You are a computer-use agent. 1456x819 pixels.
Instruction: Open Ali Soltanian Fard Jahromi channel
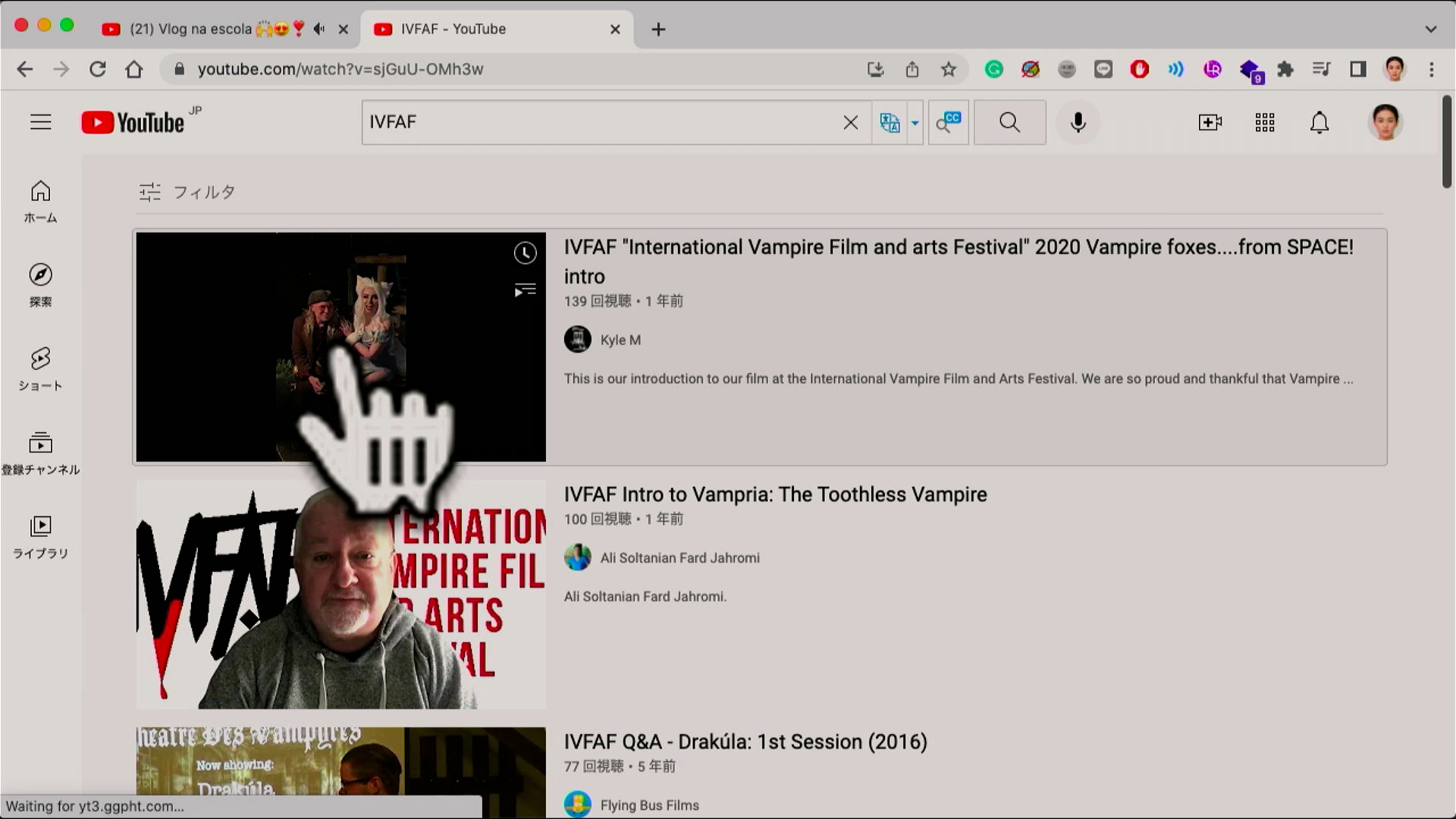(x=679, y=558)
